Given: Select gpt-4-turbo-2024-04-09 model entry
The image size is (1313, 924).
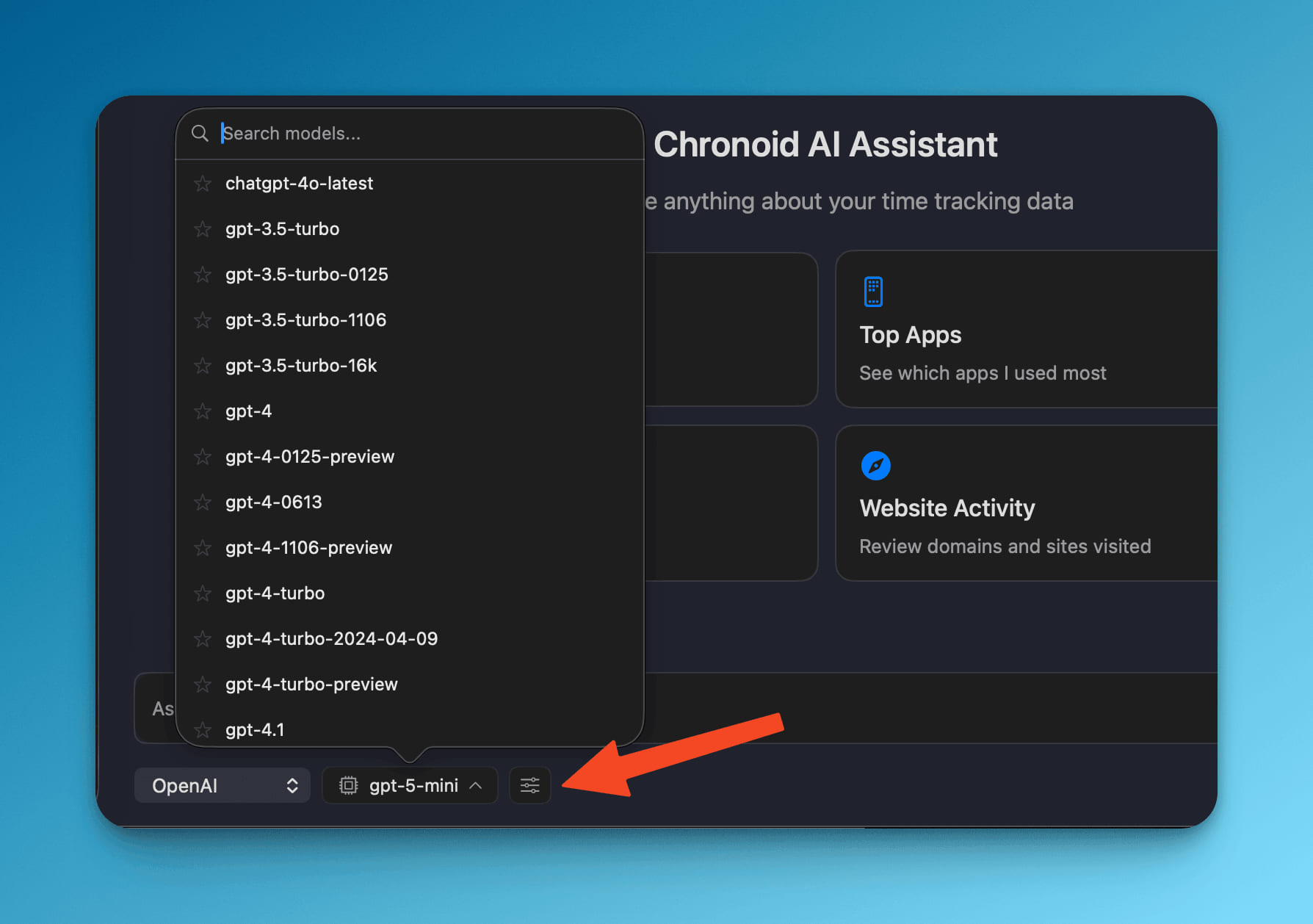Looking at the screenshot, I should click(331, 639).
